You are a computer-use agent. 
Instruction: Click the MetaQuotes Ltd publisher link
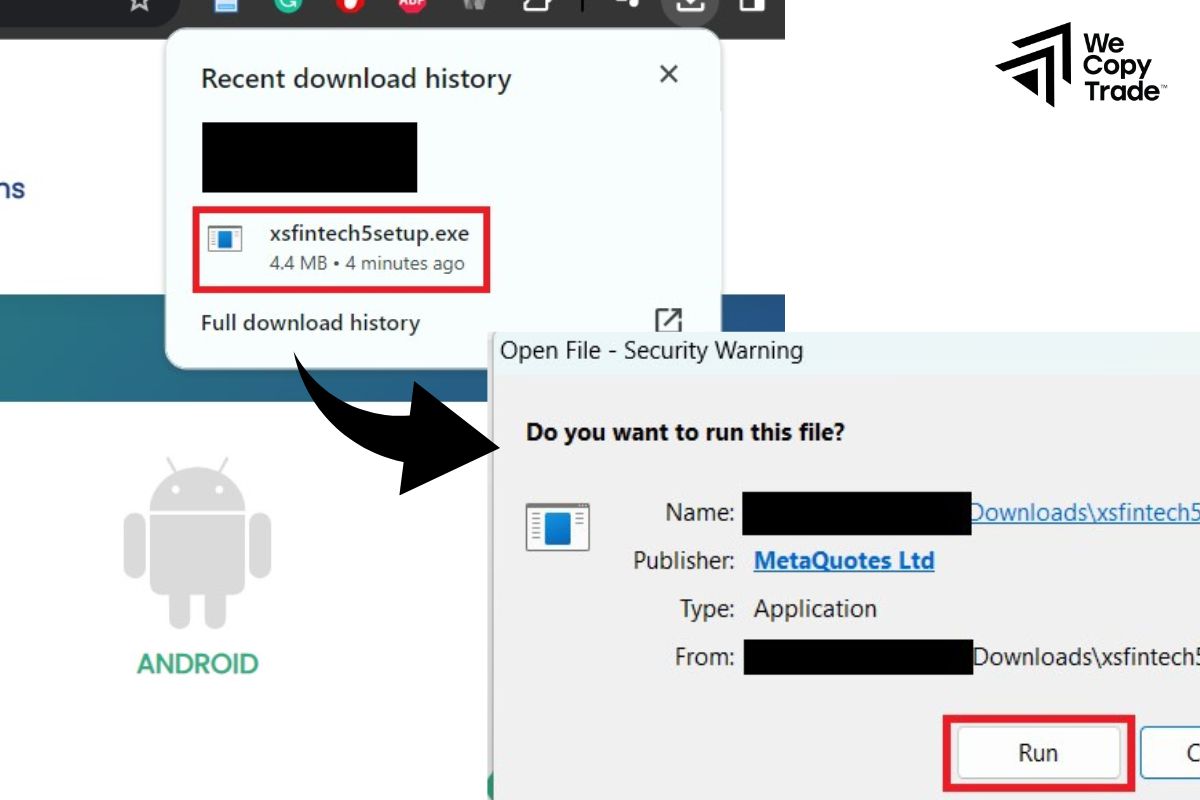coord(843,561)
